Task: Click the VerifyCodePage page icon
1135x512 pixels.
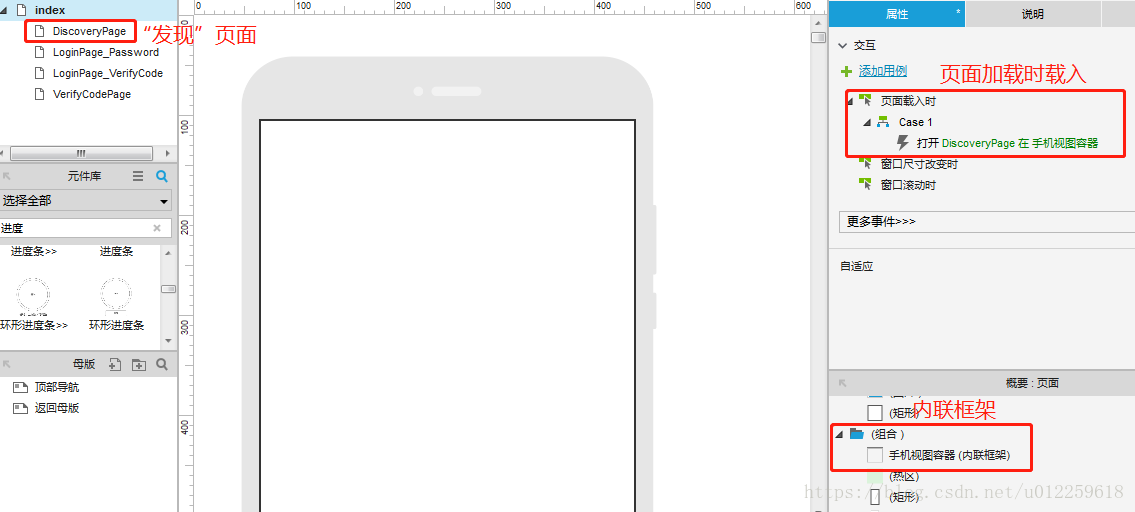Action: [x=39, y=94]
